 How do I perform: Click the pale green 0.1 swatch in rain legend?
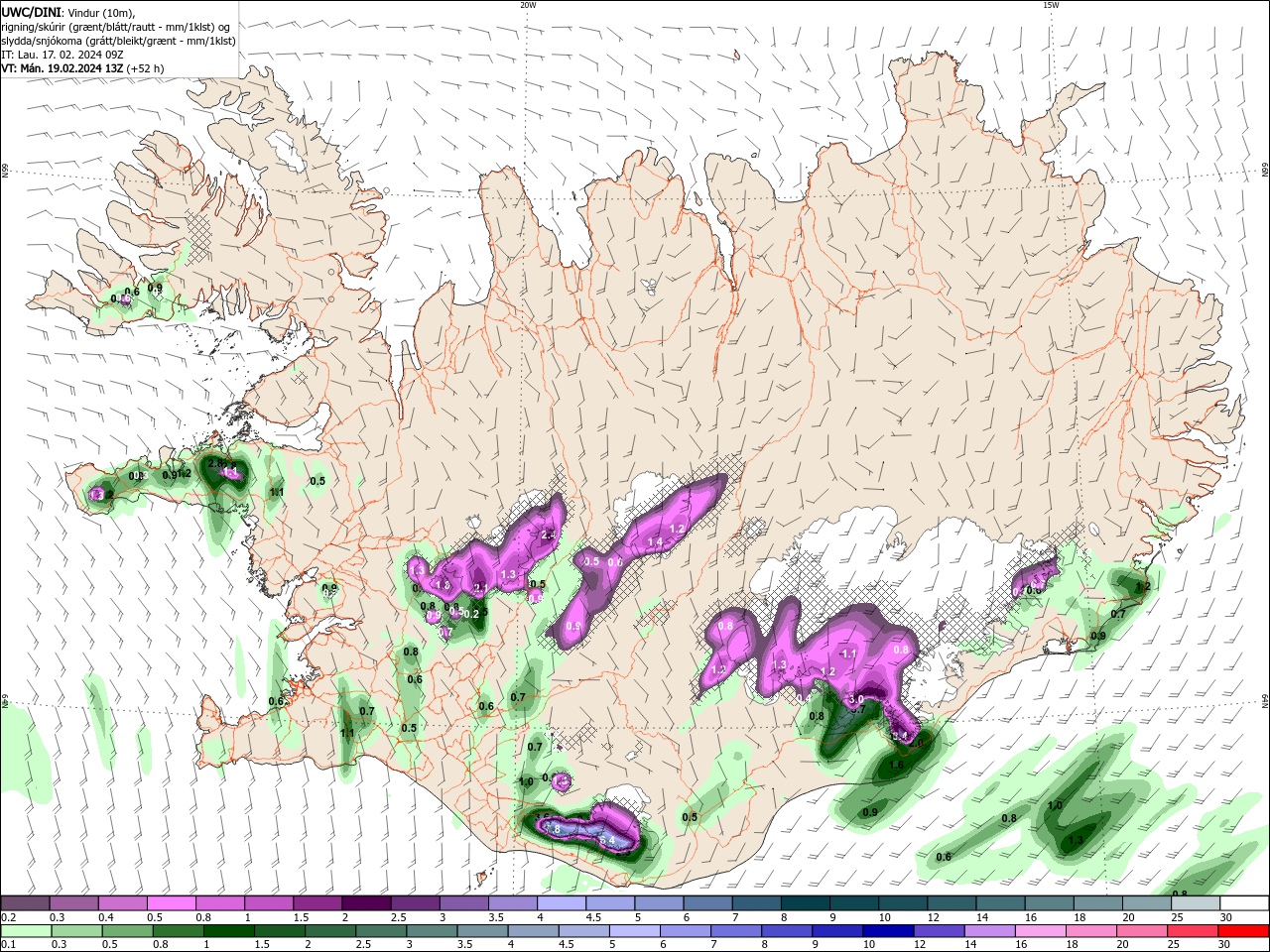click(26, 931)
